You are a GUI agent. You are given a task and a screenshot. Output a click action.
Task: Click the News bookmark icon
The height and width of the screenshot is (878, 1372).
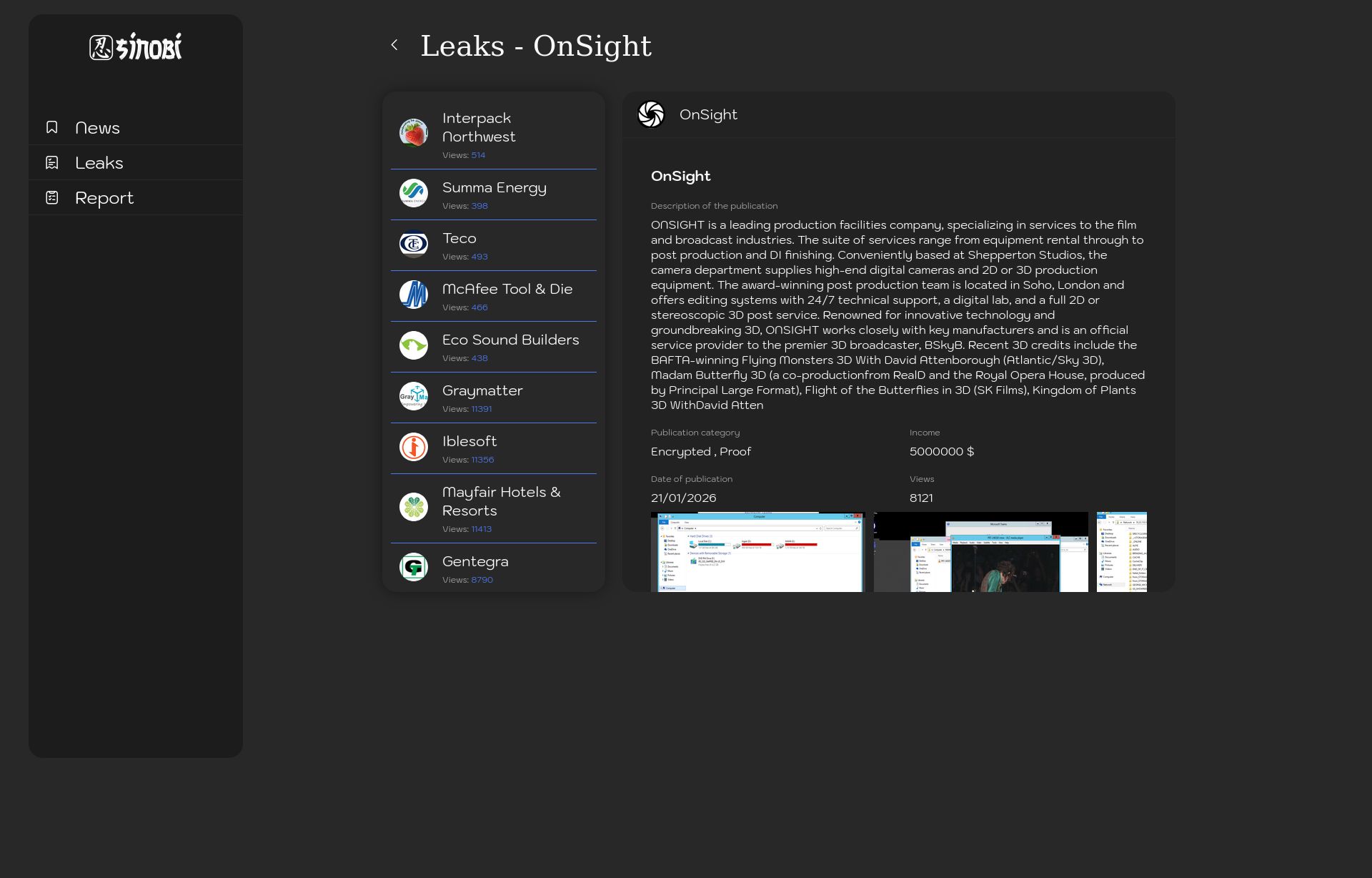pyautogui.click(x=52, y=127)
